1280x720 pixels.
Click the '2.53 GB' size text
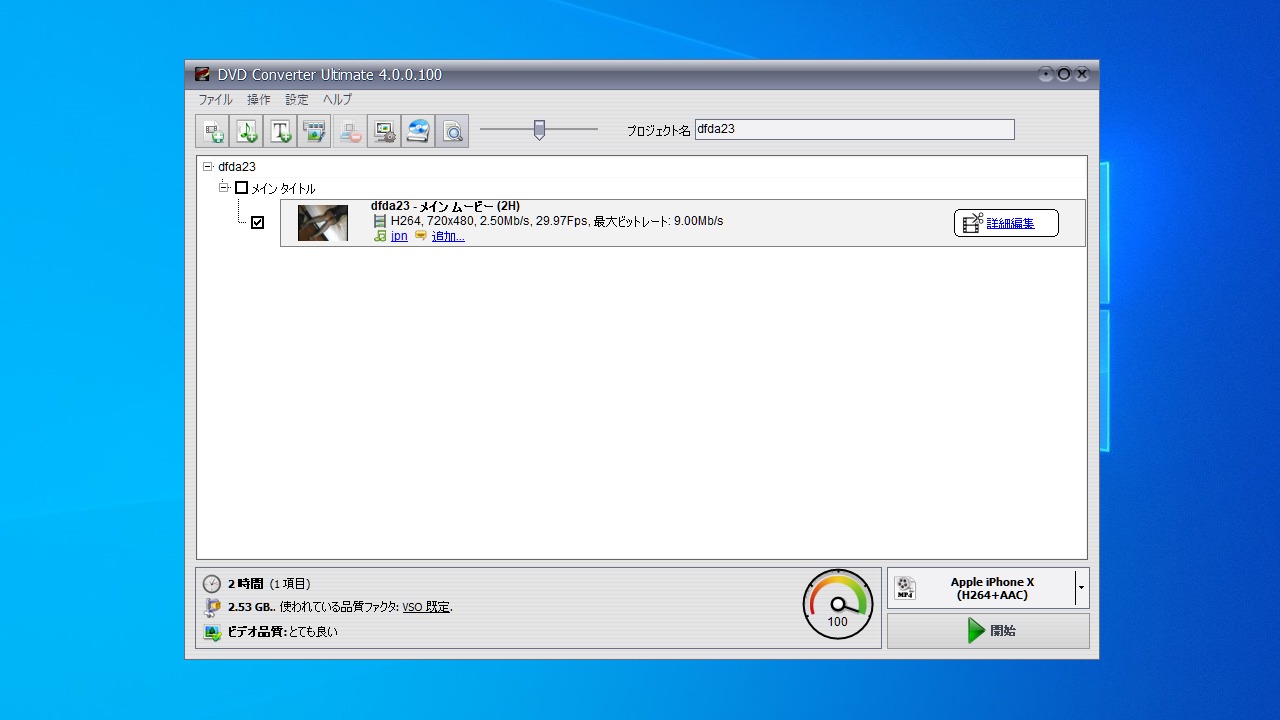250,607
